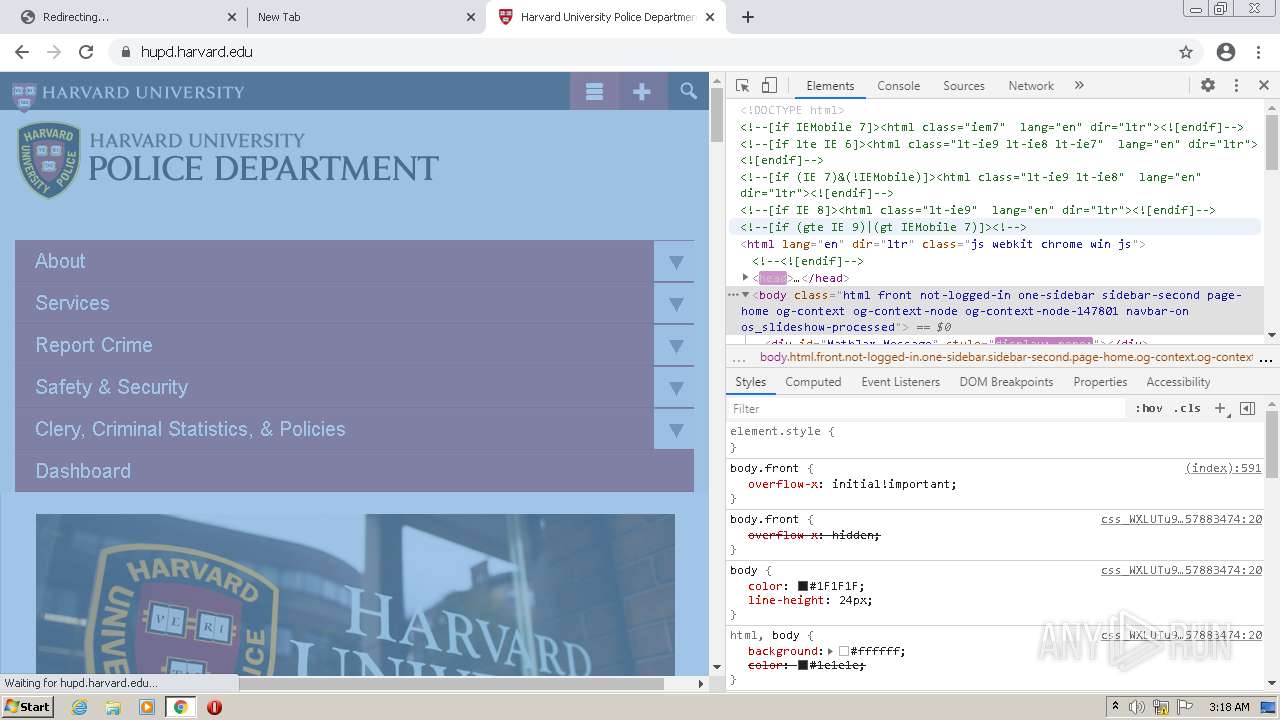This screenshot has height=720, width=1280.
Task: Open the Report Crime link
Action: tap(94, 345)
